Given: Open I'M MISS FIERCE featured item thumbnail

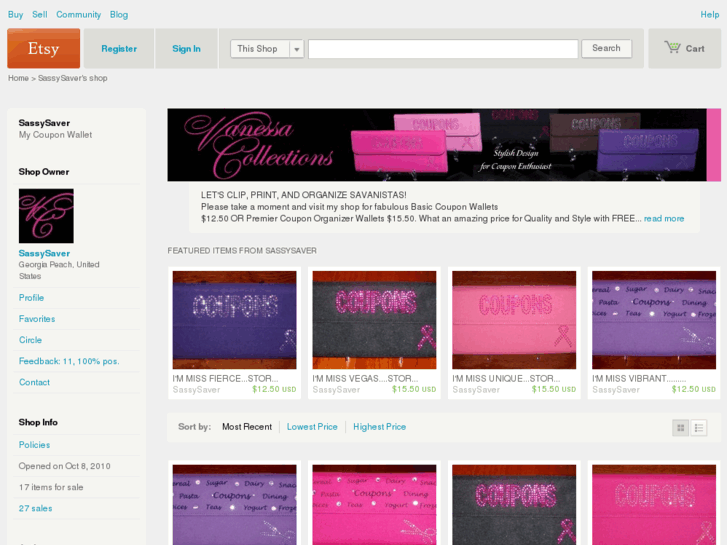Looking at the screenshot, I should (234, 320).
